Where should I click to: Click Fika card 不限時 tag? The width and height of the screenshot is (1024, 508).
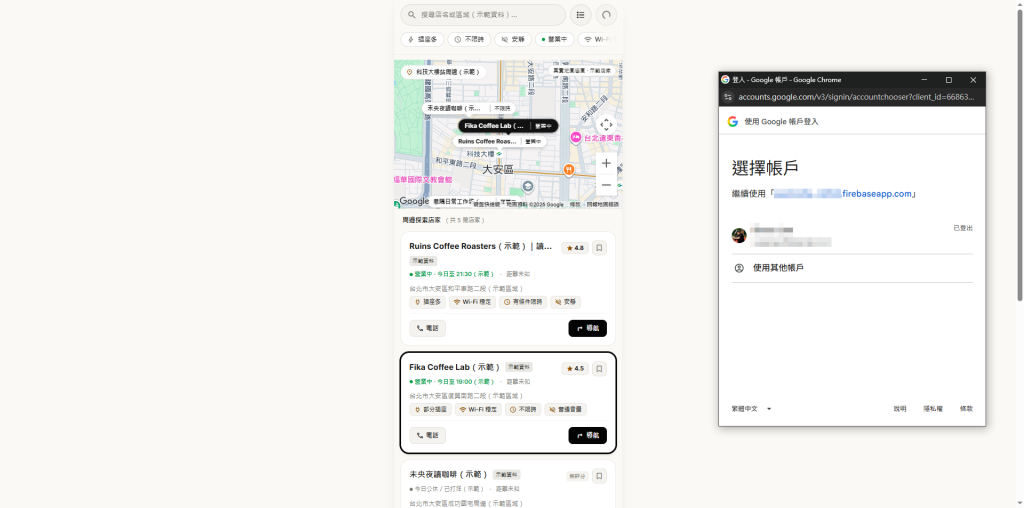tap(523, 409)
